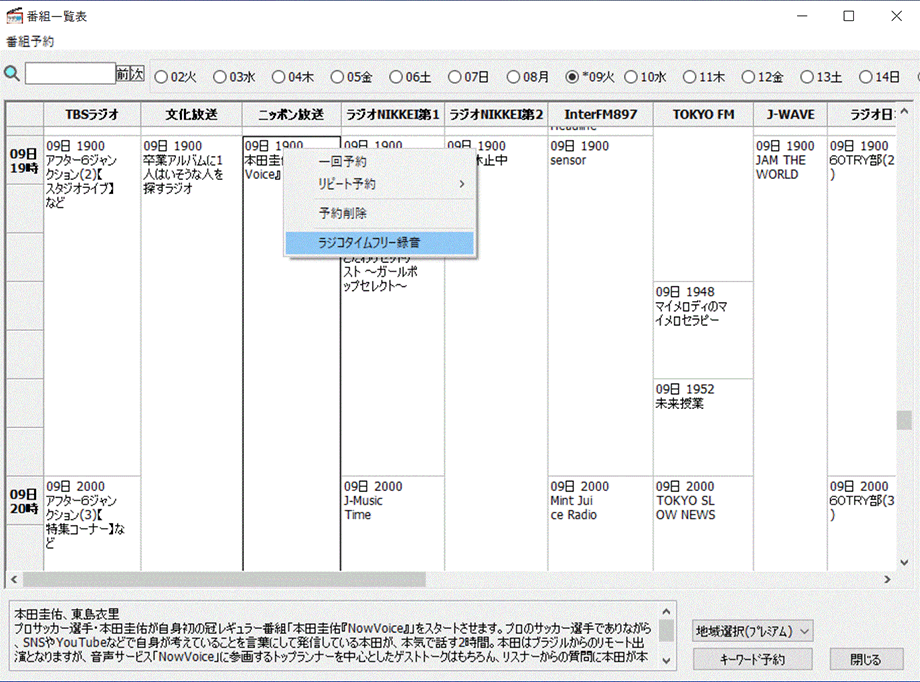920x682 pixels.
Task: Open the 地域選択(プレミアム) dropdown
Action: (x=752, y=632)
